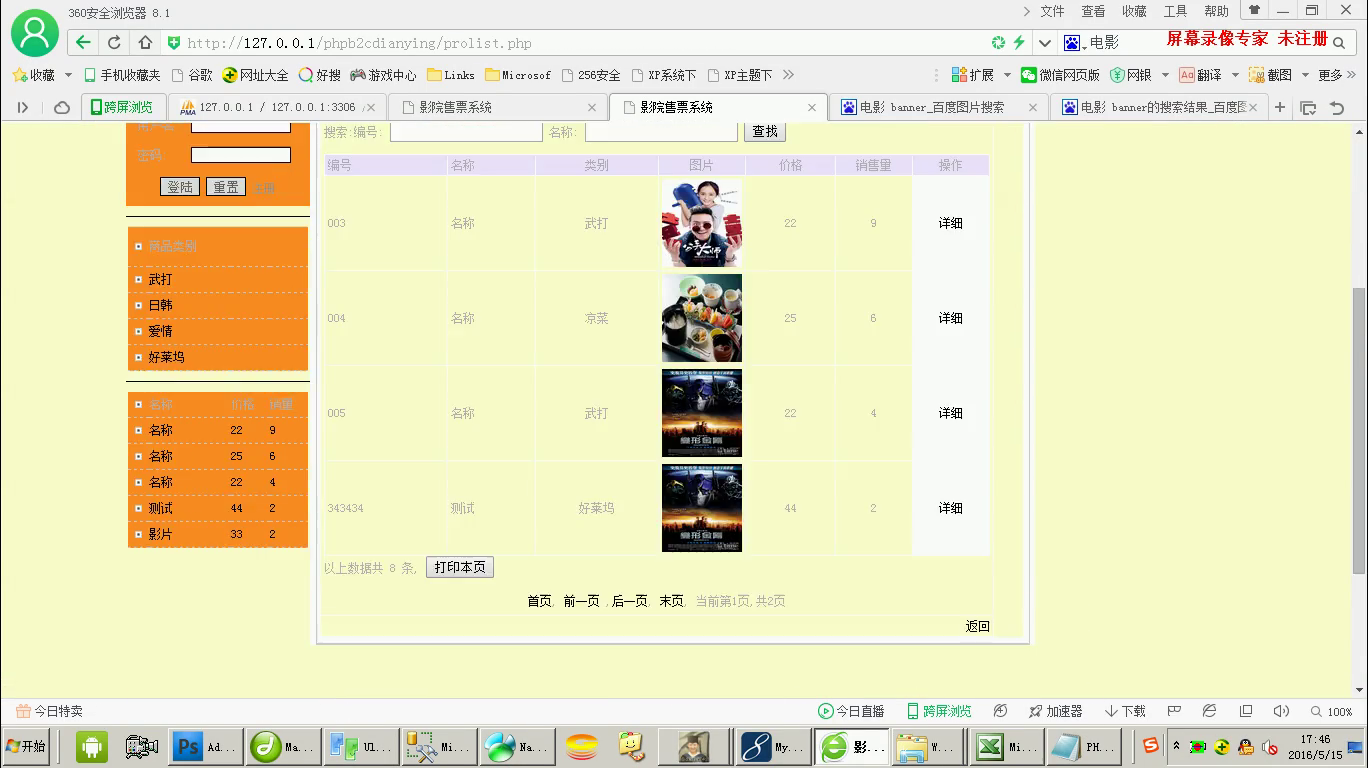Toggle the browser sound speaker icon

[1281, 711]
